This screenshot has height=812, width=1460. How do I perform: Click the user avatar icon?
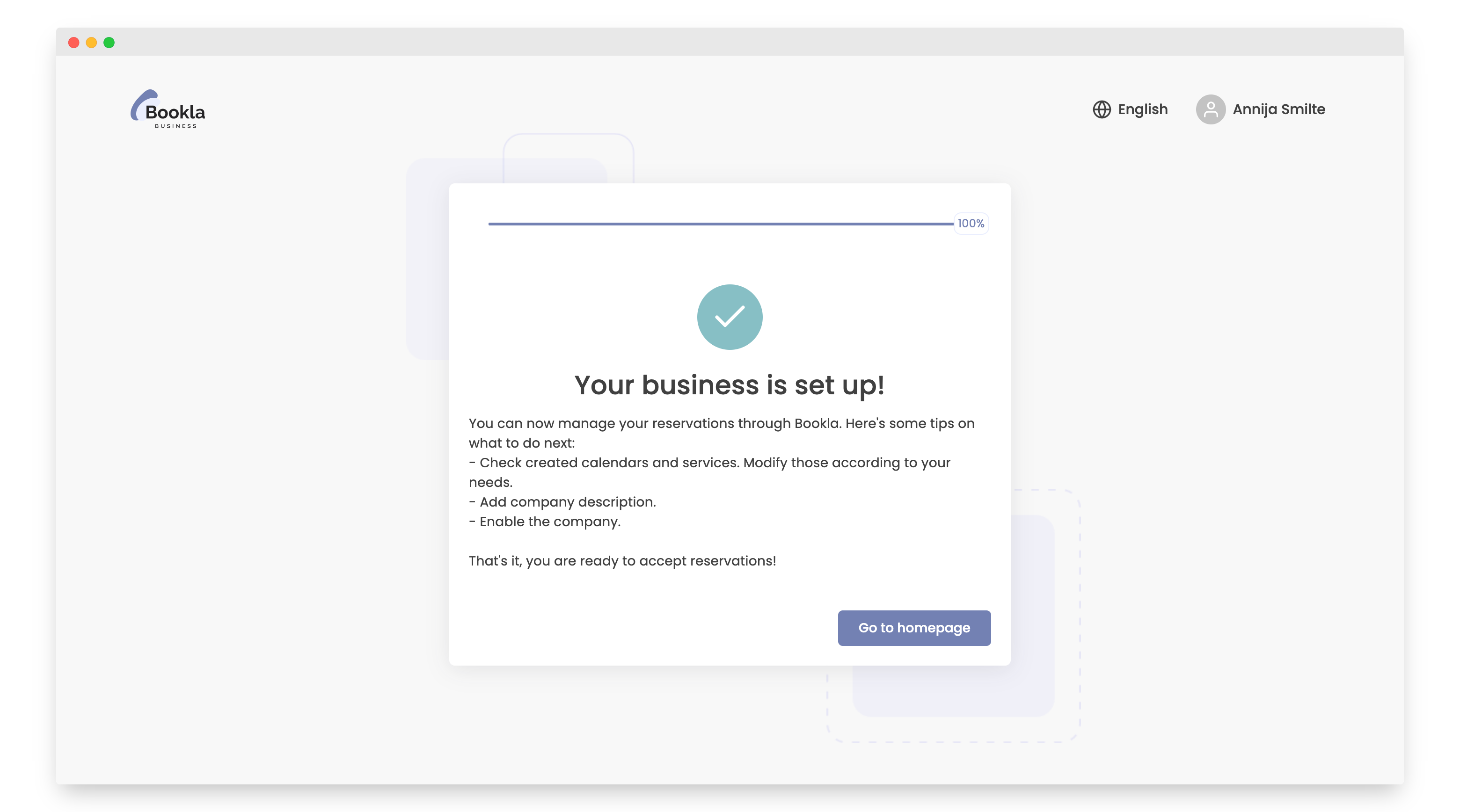click(1210, 109)
